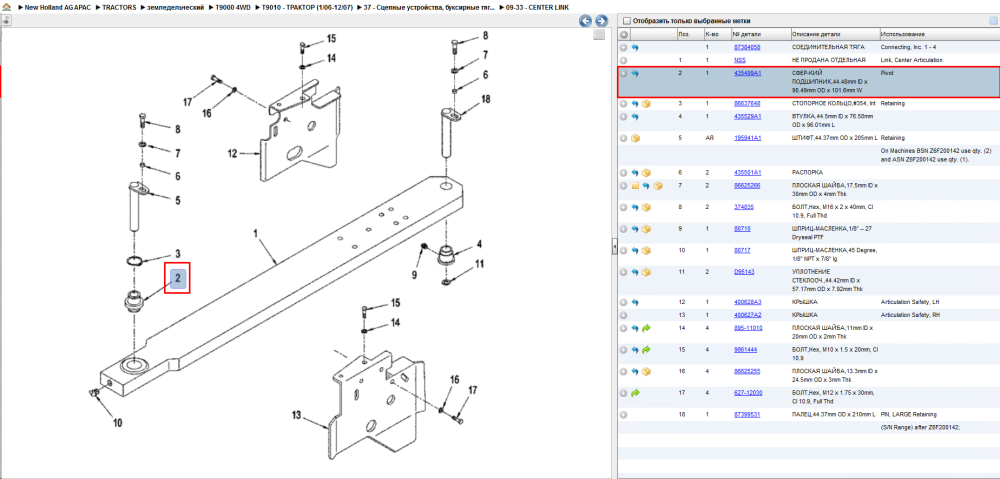The height and width of the screenshot is (479, 1000).
Task: Open земледельческий breadcrumb item
Action: click(x=176, y=6)
